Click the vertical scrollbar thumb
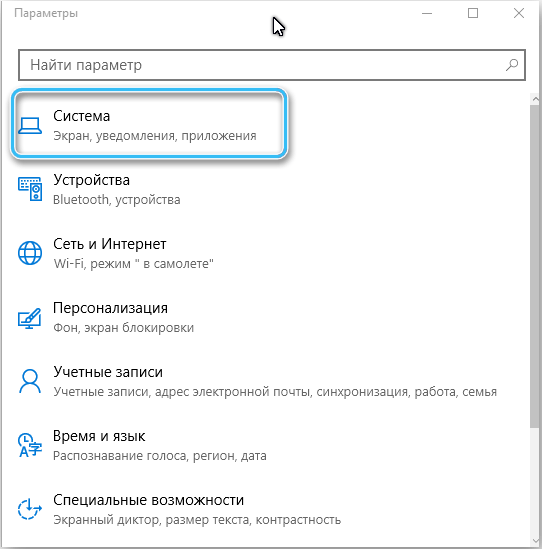Viewport: 542px width, 549px height. [x=535, y=266]
